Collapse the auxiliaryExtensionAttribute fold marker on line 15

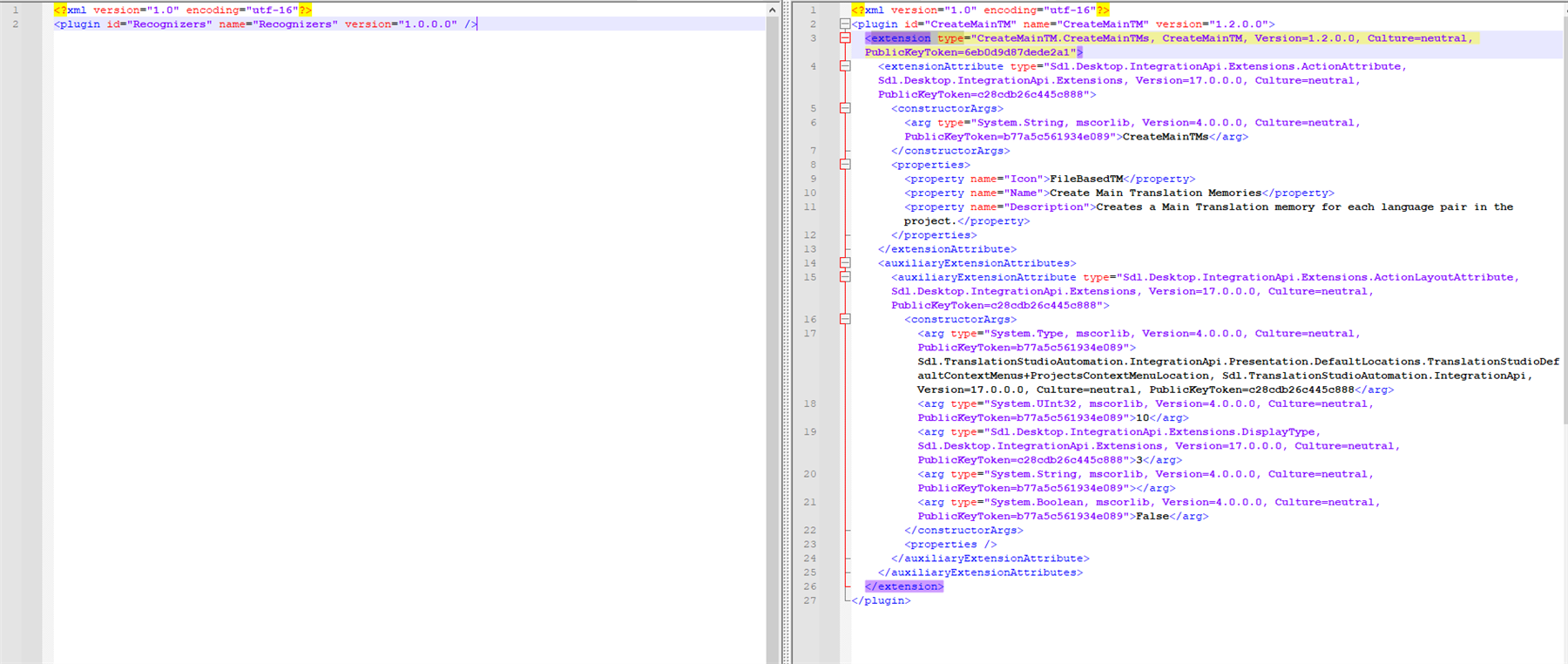[x=845, y=277]
